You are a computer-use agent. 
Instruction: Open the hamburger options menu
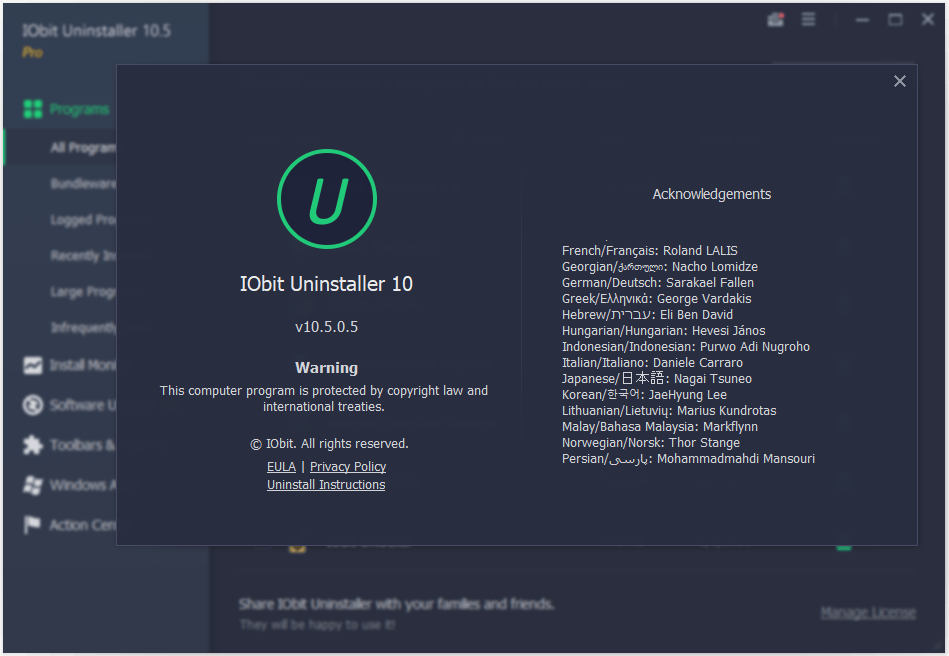tap(809, 19)
